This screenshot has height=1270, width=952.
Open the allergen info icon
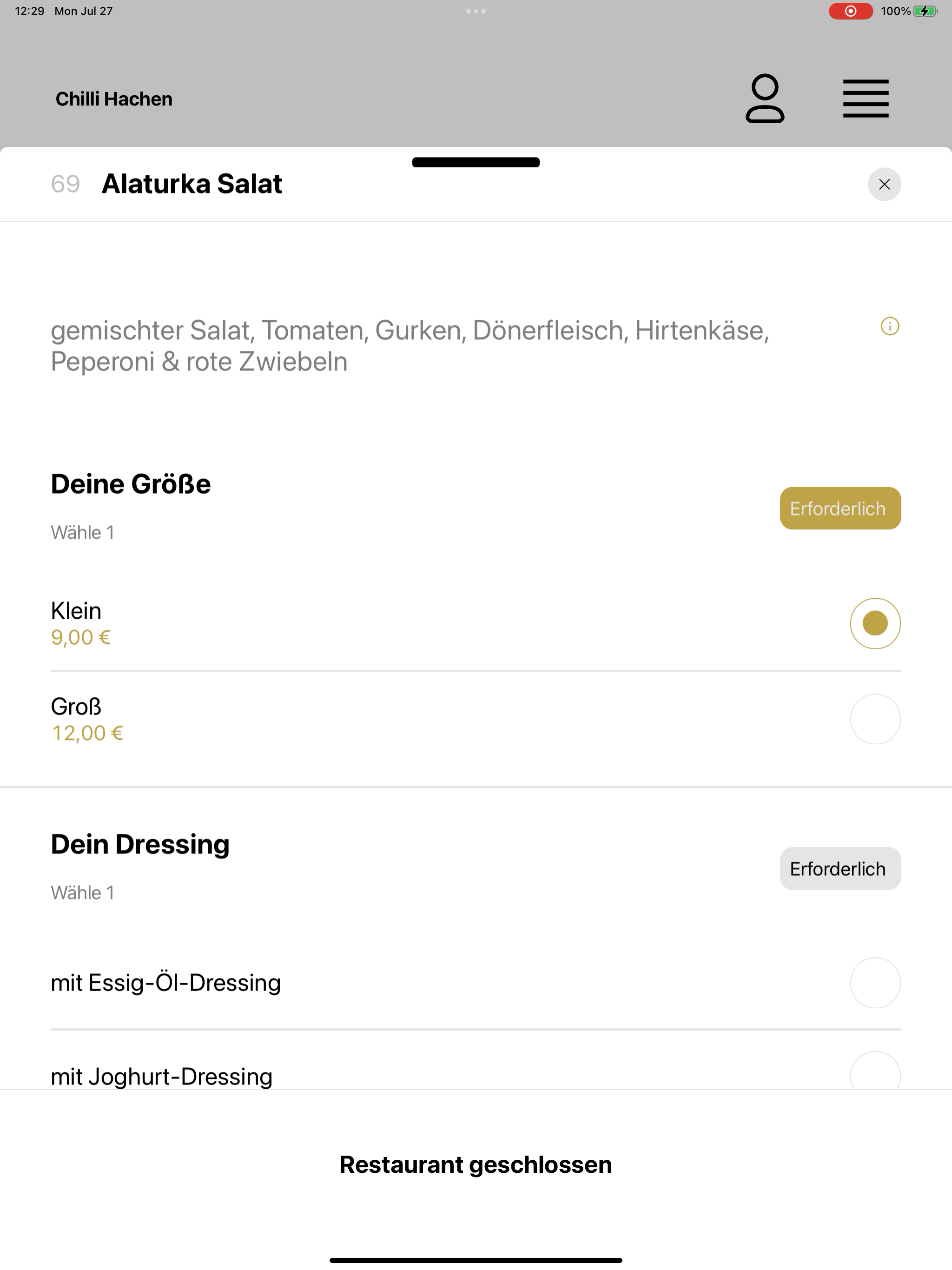(890, 326)
